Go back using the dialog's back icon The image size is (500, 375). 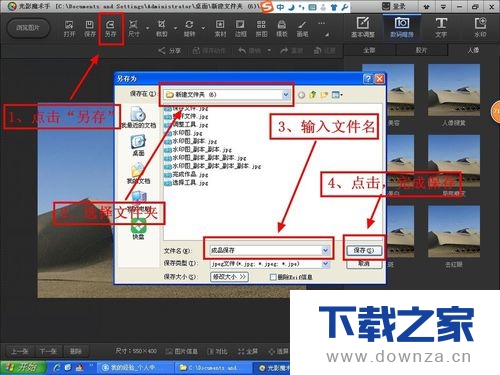pyautogui.click(x=301, y=95)
